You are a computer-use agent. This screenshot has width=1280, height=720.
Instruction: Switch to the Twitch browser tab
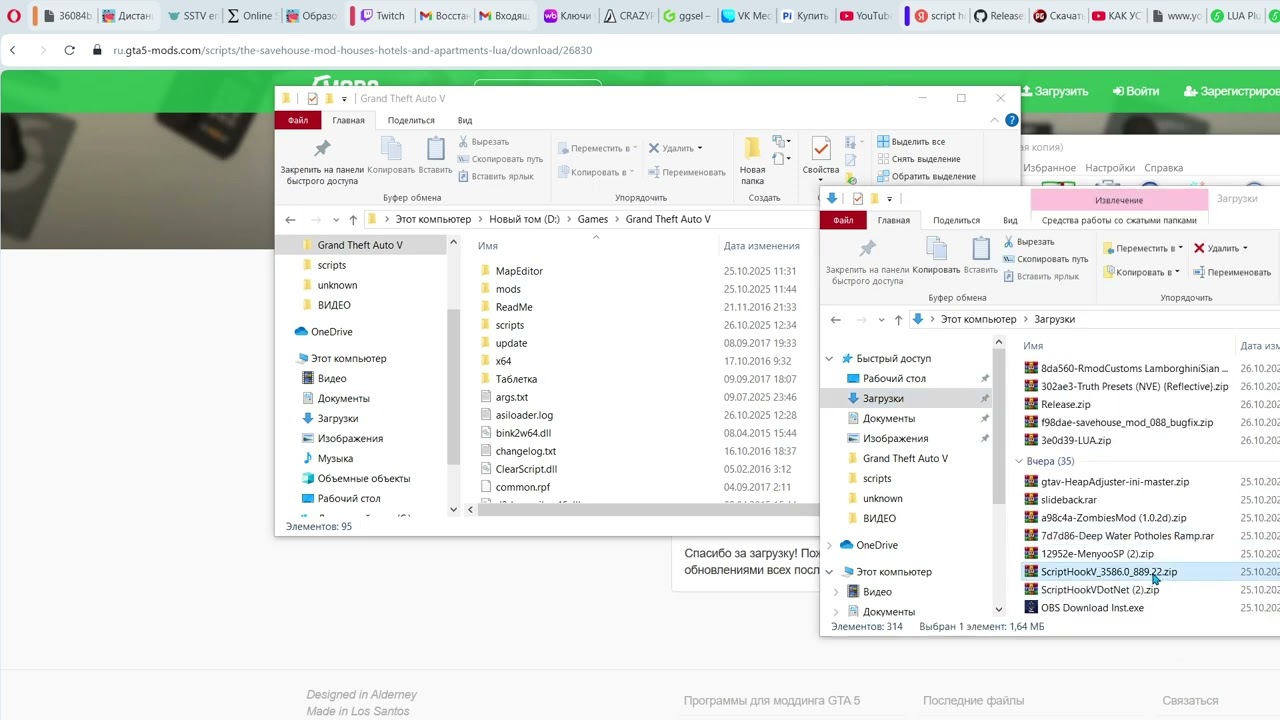point(381,16)
